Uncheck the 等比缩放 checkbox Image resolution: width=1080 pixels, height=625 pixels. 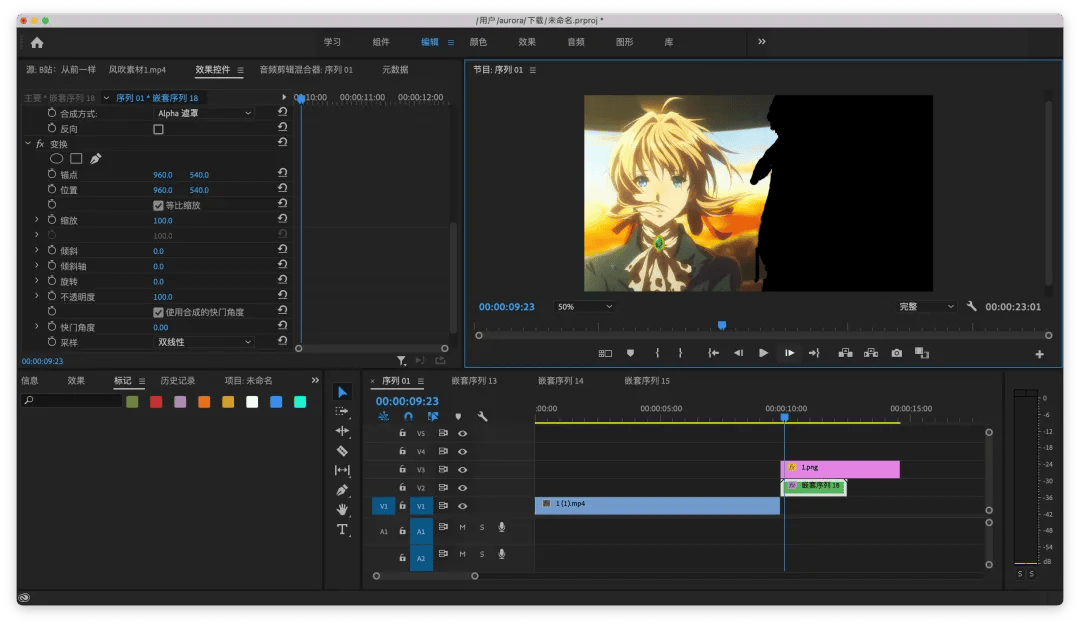[158, 205]
